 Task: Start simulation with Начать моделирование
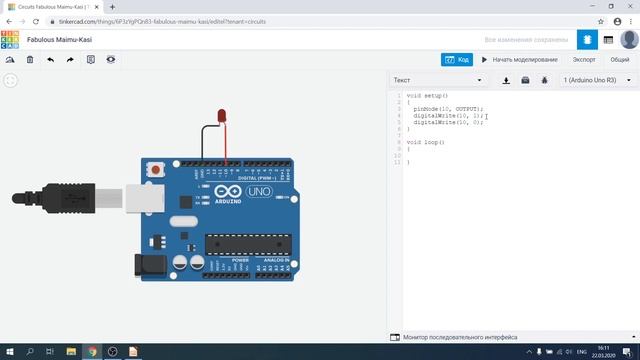coord(519,60)
